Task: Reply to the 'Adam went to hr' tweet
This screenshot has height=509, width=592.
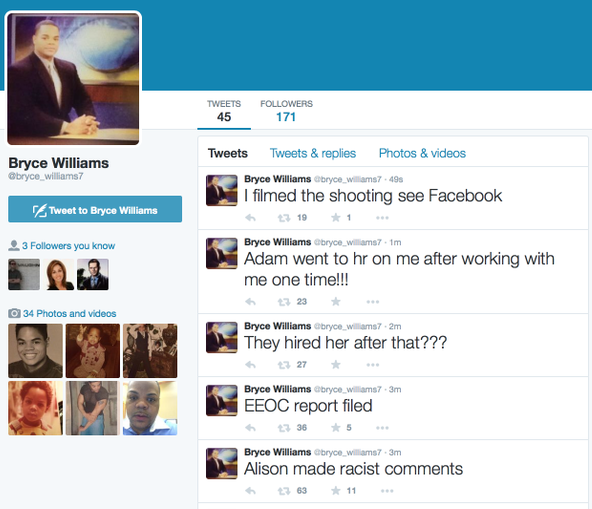Action: (250, 302)
